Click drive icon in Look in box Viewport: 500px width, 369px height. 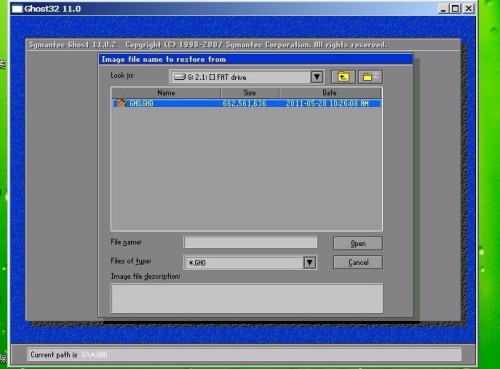point(180,77)
